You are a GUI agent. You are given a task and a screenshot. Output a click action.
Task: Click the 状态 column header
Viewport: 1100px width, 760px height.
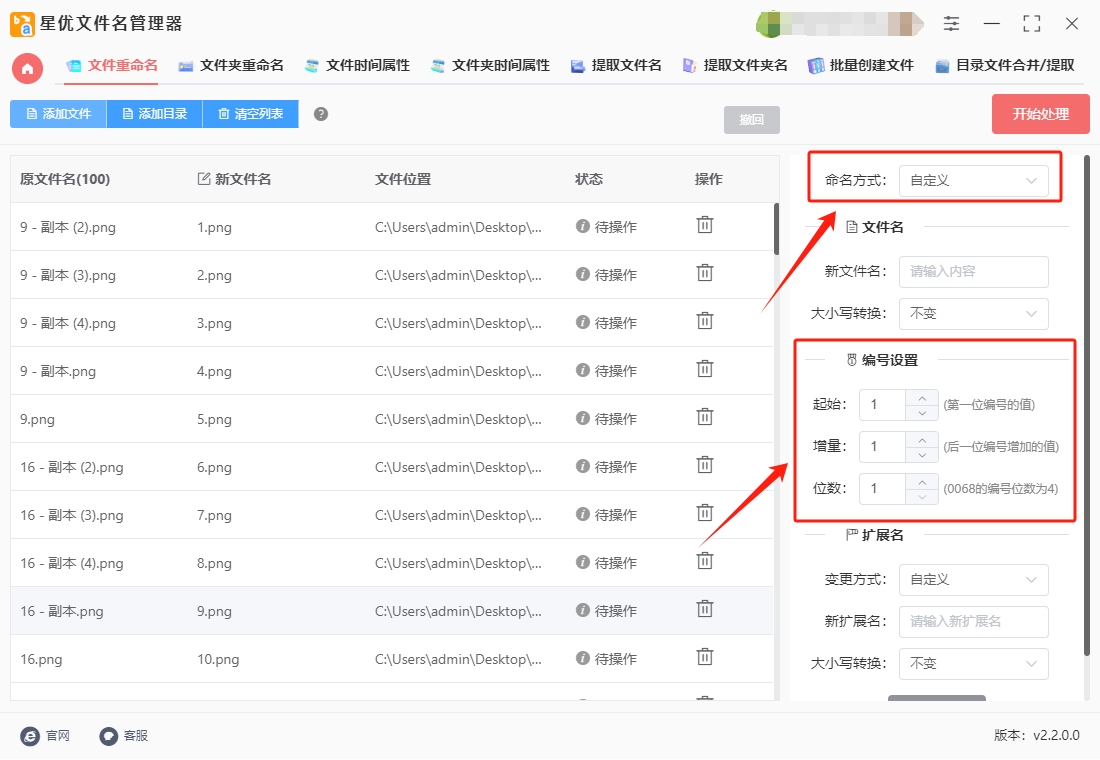pyautogui.click(x=589, y=180)
